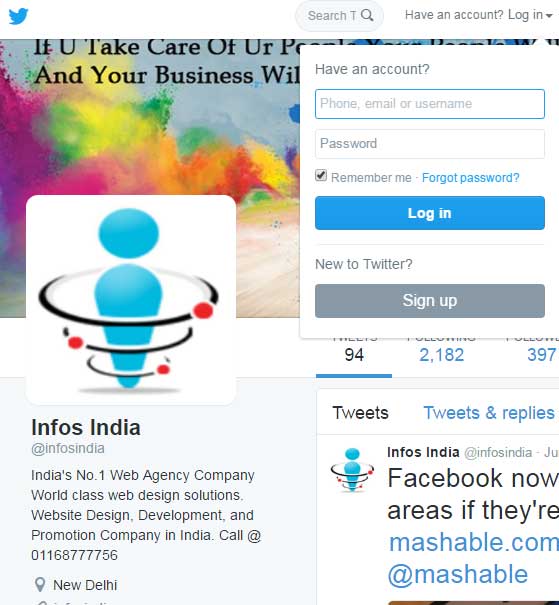
Task: Click the blue Log in button
Action: [430, 213]
